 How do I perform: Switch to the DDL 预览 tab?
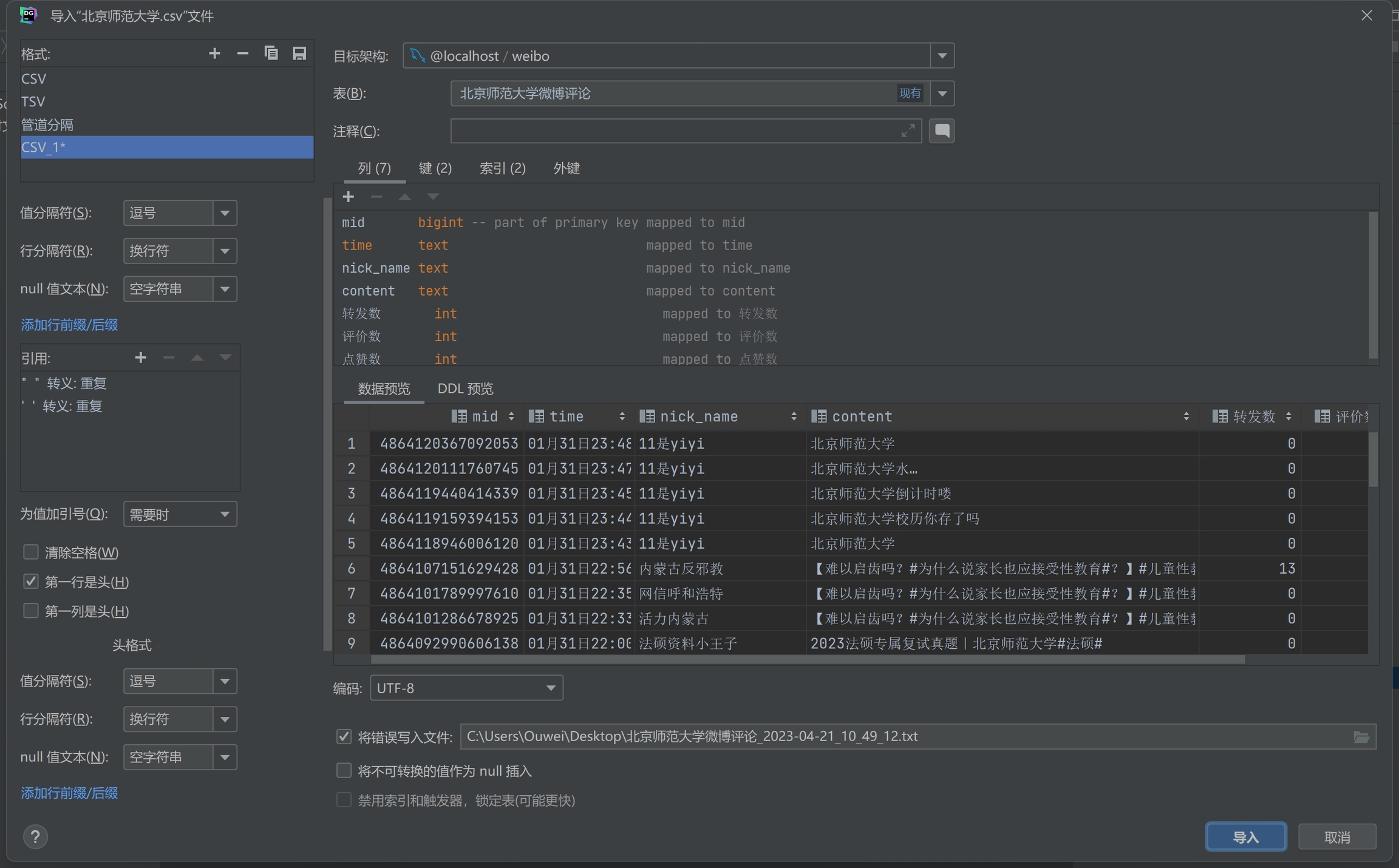(x=465, y=388)
